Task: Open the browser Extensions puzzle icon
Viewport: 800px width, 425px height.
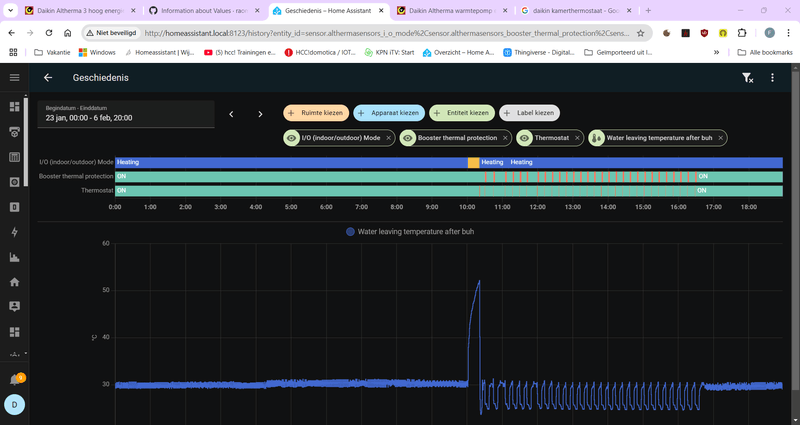Action: coord(742,33)
